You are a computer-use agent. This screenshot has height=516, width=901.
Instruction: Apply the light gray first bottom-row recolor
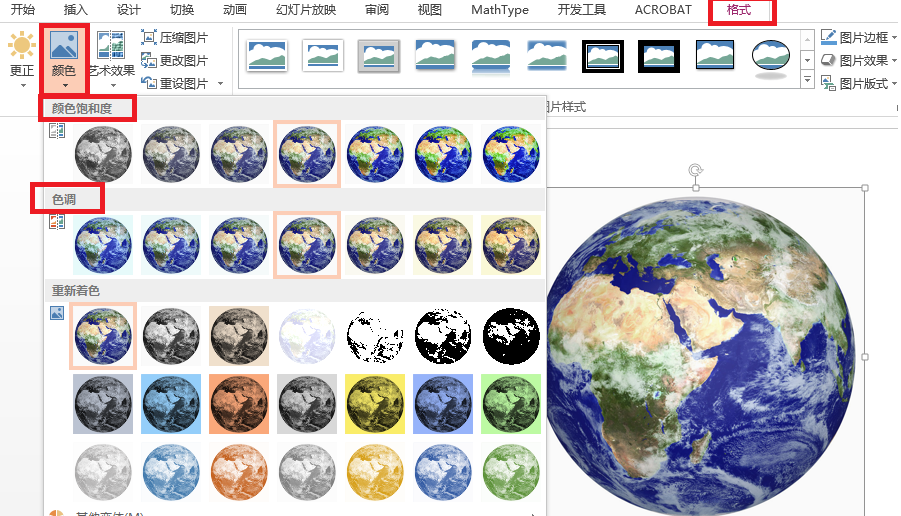tap(103, 472)
